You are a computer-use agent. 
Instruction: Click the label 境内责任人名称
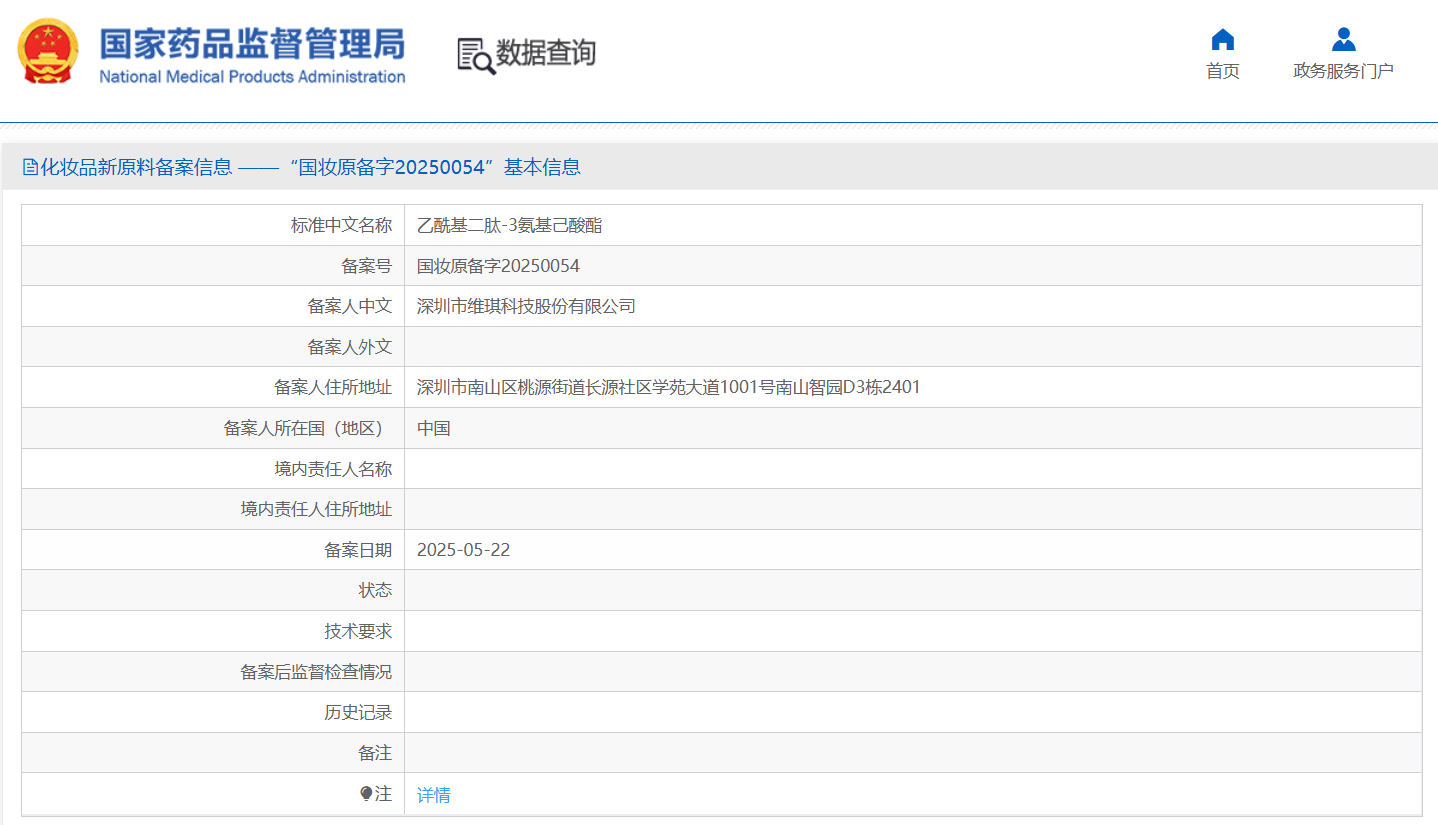coord(333,469)
